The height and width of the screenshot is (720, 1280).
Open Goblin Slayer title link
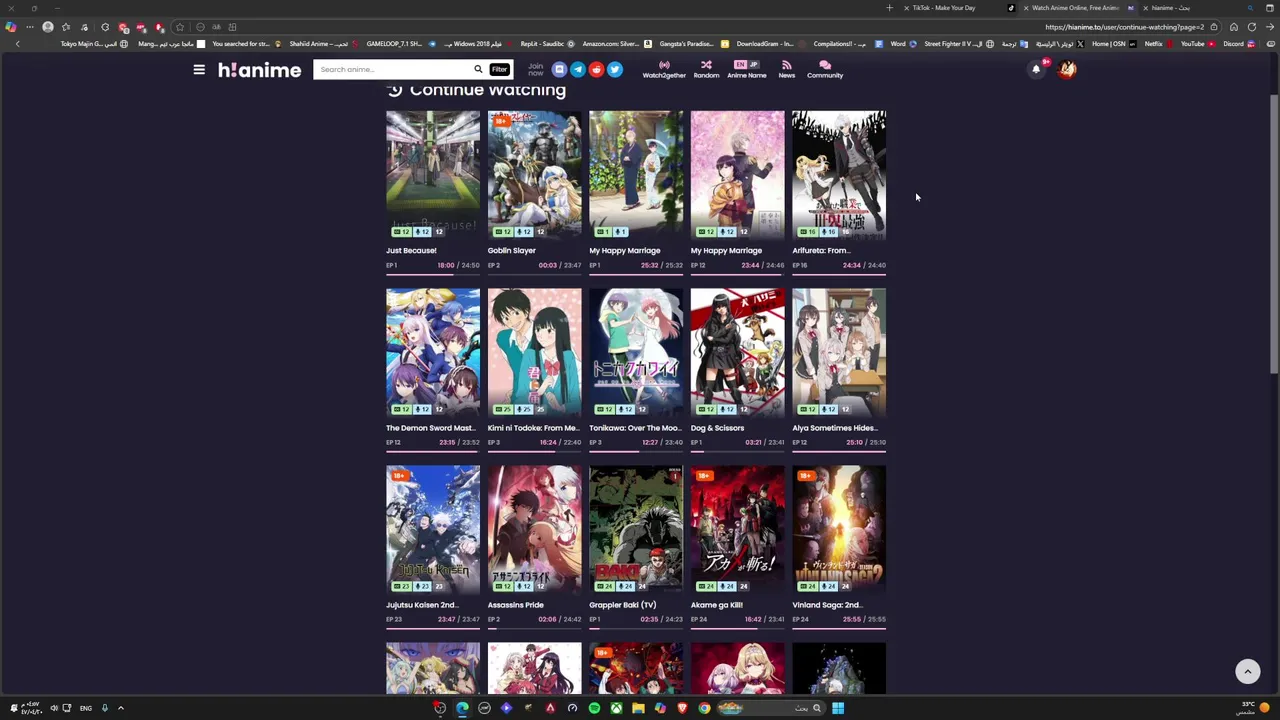[x=512, y=251]
